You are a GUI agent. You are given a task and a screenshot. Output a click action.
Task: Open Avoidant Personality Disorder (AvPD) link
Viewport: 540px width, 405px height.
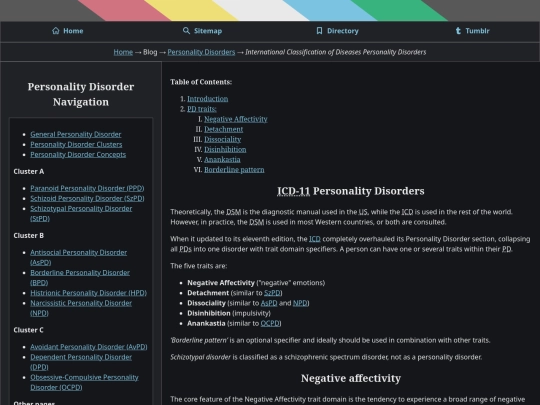(x=89, y=347)
